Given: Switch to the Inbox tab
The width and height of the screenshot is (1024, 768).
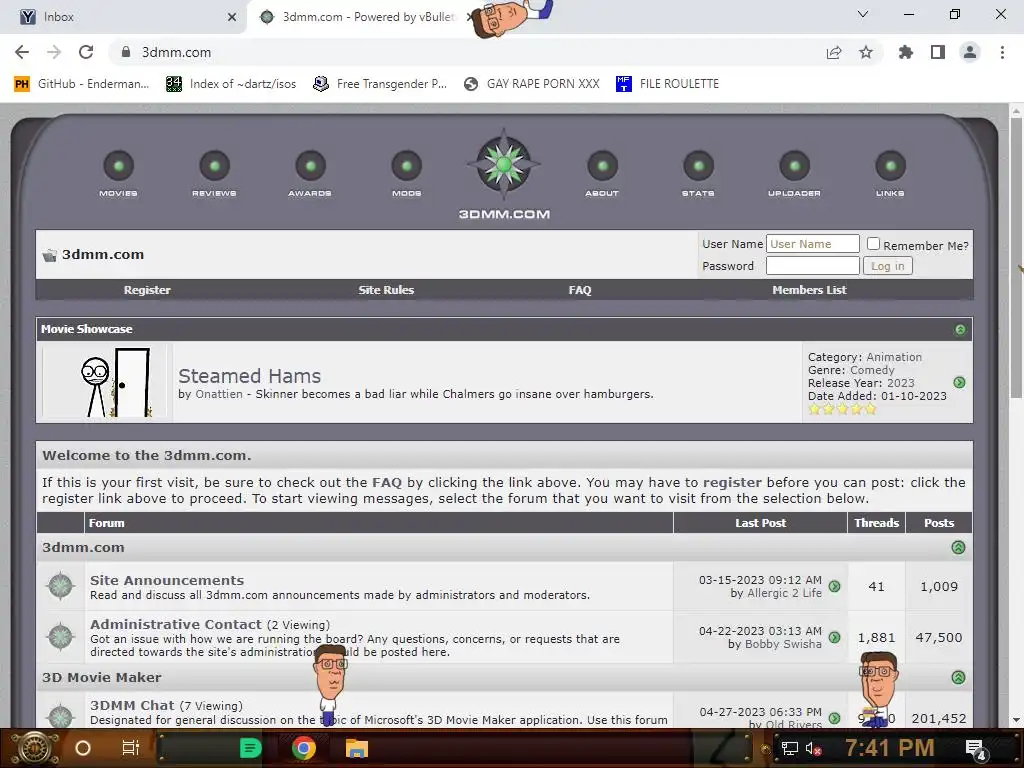Looking at the screenshot, I should (x=124, y=17).
